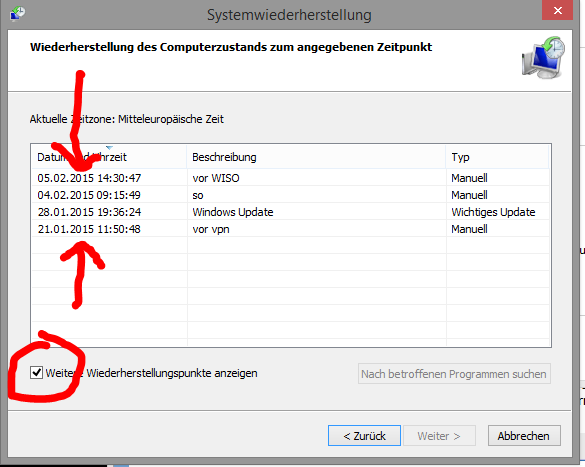Click description 'vor vpn'

211,229
